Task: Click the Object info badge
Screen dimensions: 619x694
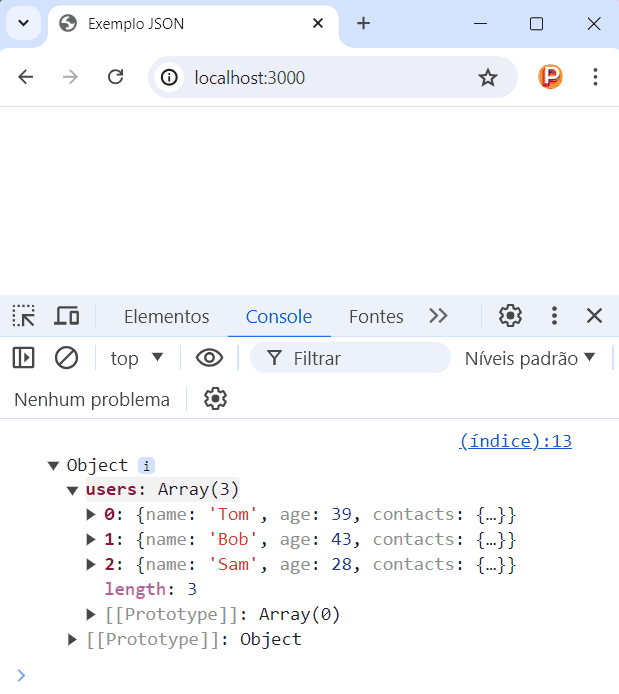Action: click(x=146, y=466)
